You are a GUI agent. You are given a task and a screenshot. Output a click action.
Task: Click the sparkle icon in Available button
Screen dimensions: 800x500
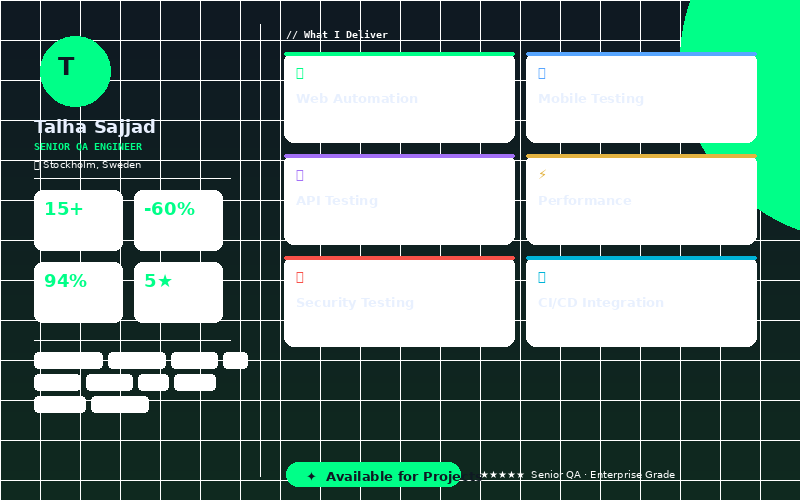click(311, 477)
